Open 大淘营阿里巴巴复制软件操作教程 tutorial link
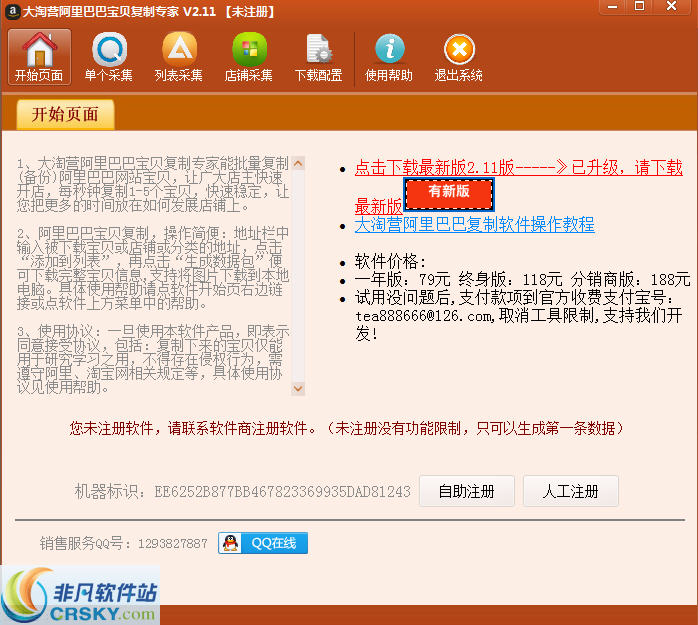 (x=475, y=224)
